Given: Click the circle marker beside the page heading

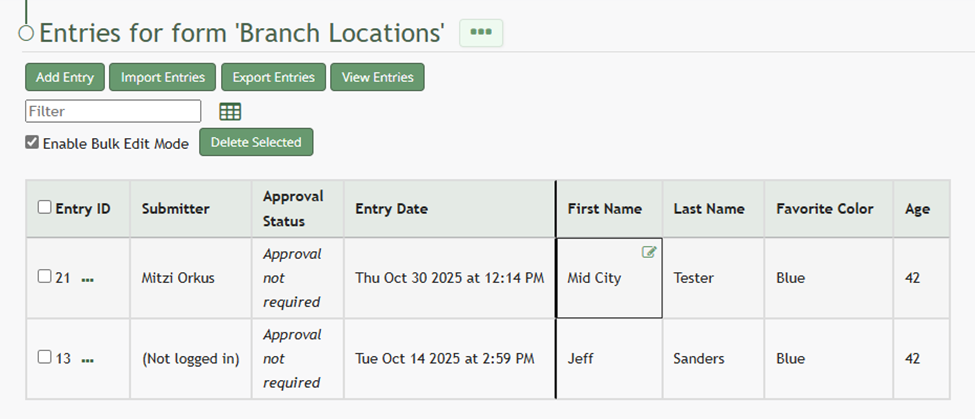Looking at the screenshot, I should pyautogui.click(x=27, y=33).
